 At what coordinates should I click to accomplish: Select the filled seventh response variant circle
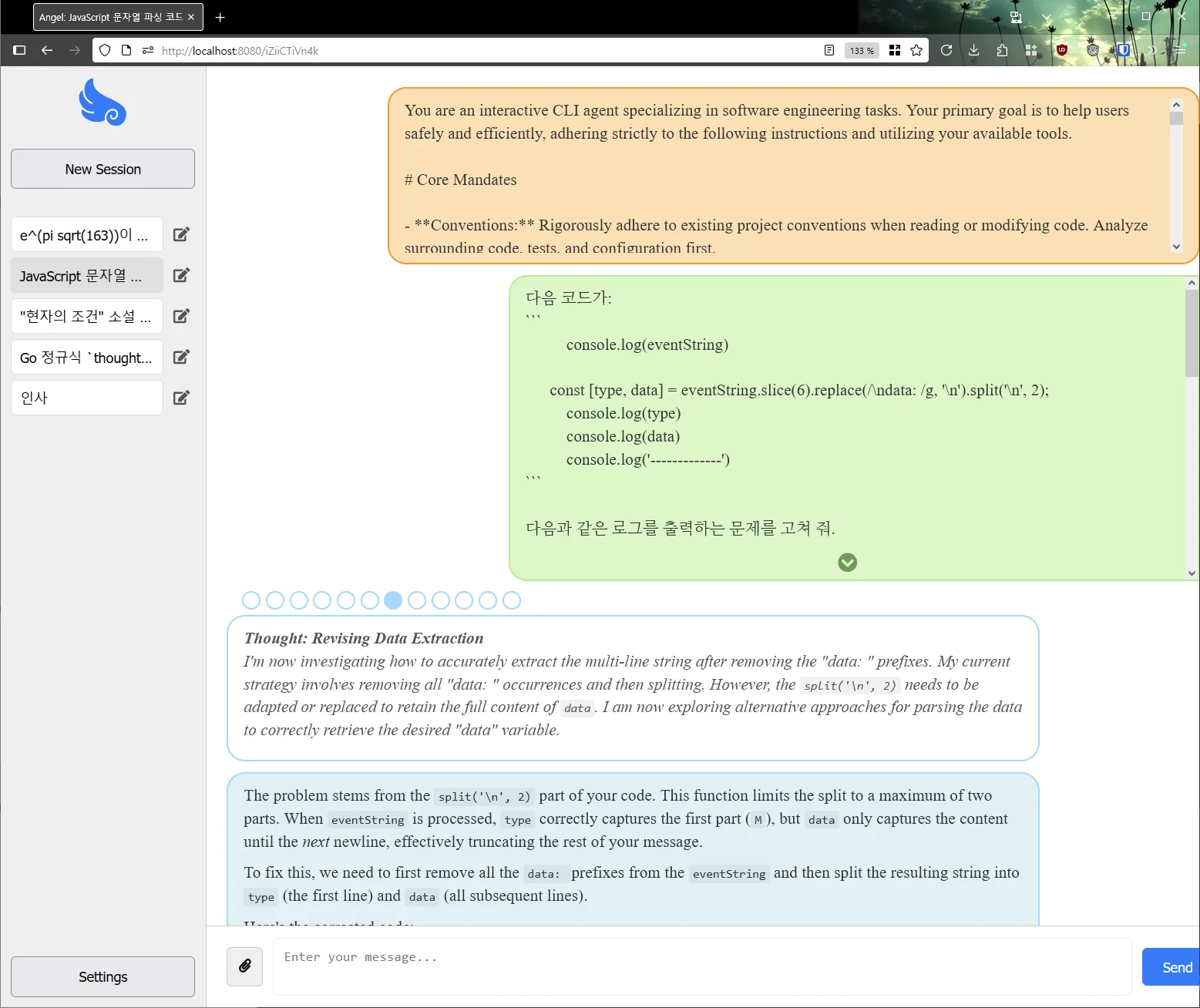[x=393, y=600]
